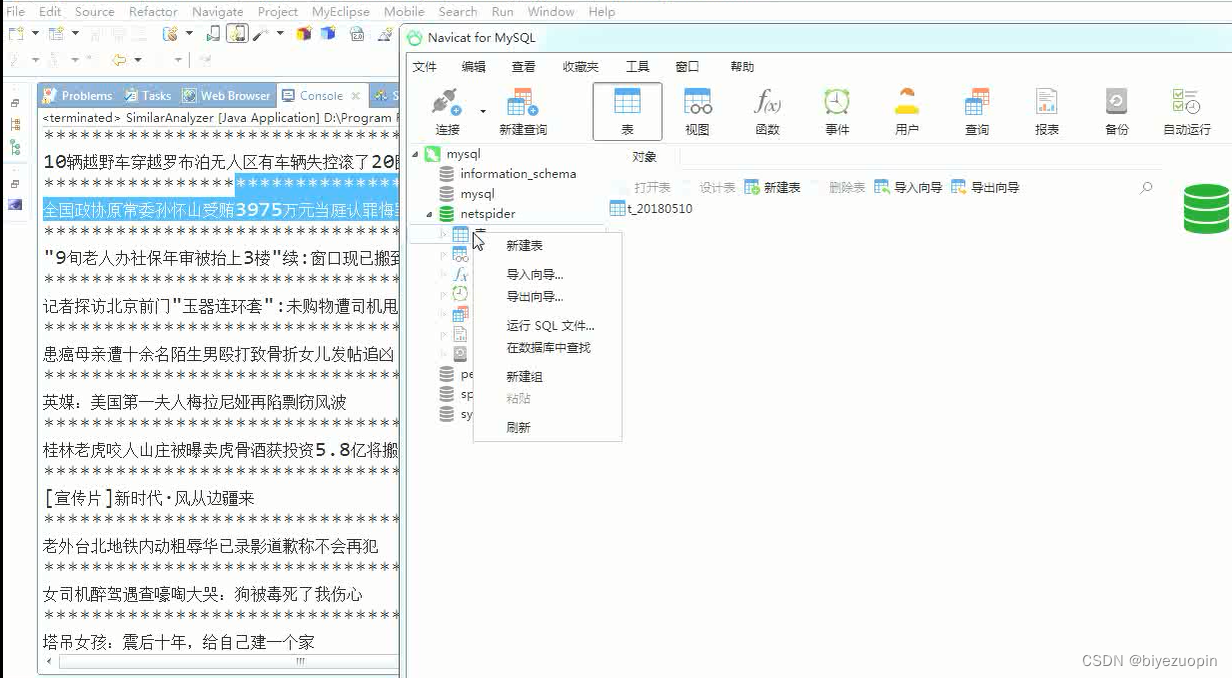The height and width of the screenshot is (678, 1232).
Task: Click the blue cube icon in Eclipse toolbar
Action: point(328,33)
